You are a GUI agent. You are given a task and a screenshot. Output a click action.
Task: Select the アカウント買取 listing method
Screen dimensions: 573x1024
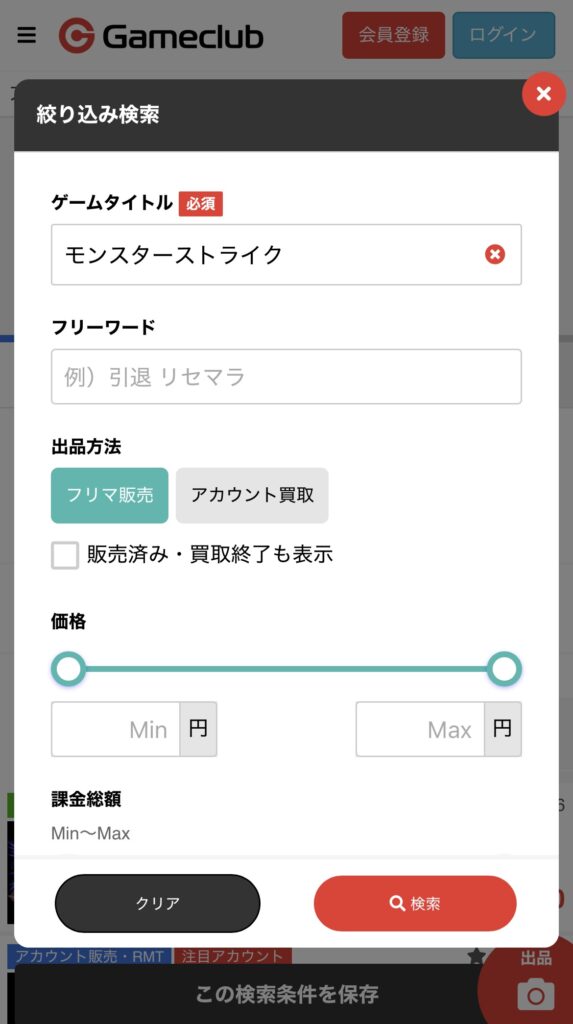(x=252, y=495)
